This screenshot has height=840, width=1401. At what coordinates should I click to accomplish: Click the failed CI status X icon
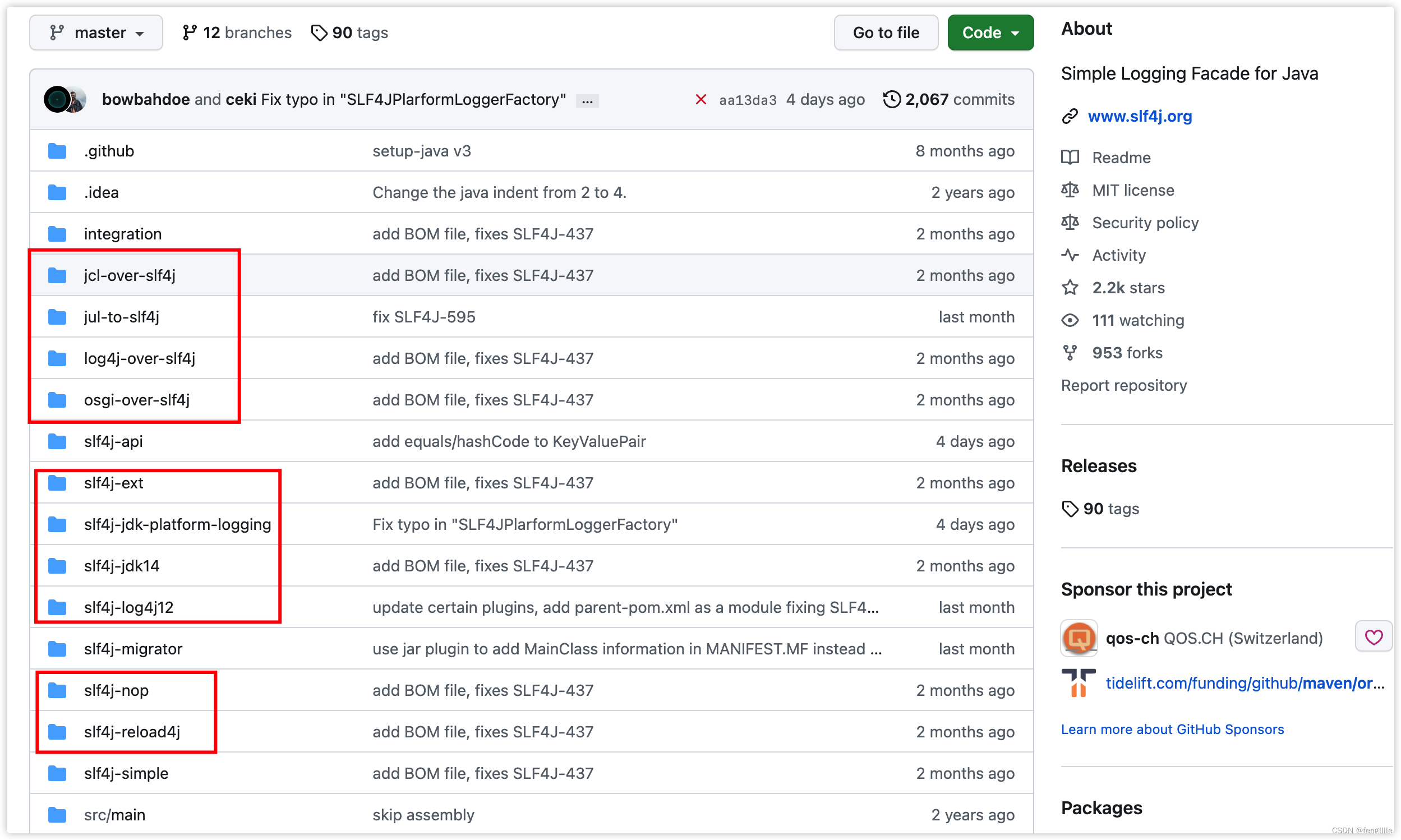coord(700,100)
